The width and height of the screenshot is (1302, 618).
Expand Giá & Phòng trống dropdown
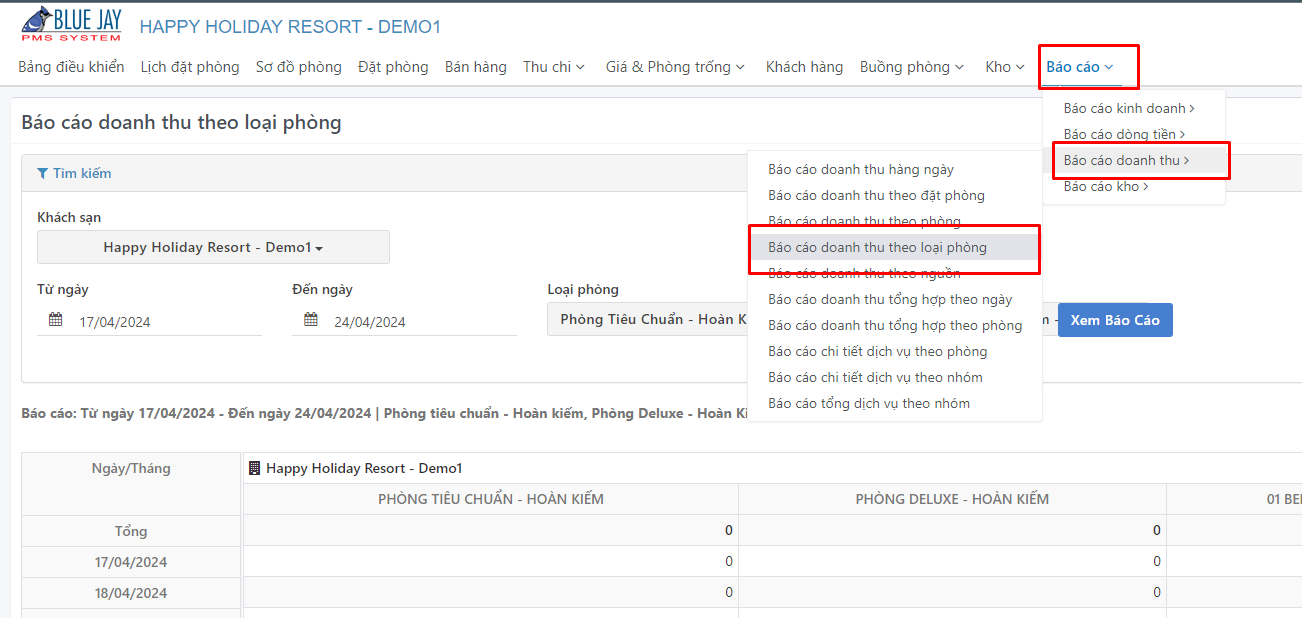(x=675, y=67)
